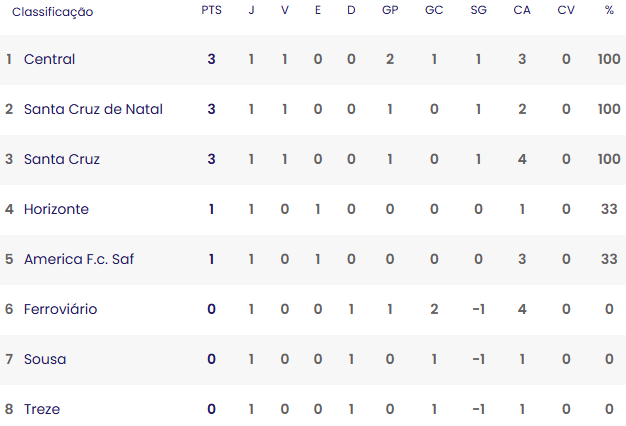Image resolution: width=626 pixels, height=426 pixels.
Task: Click the % column header
Action: click(609, 11)
